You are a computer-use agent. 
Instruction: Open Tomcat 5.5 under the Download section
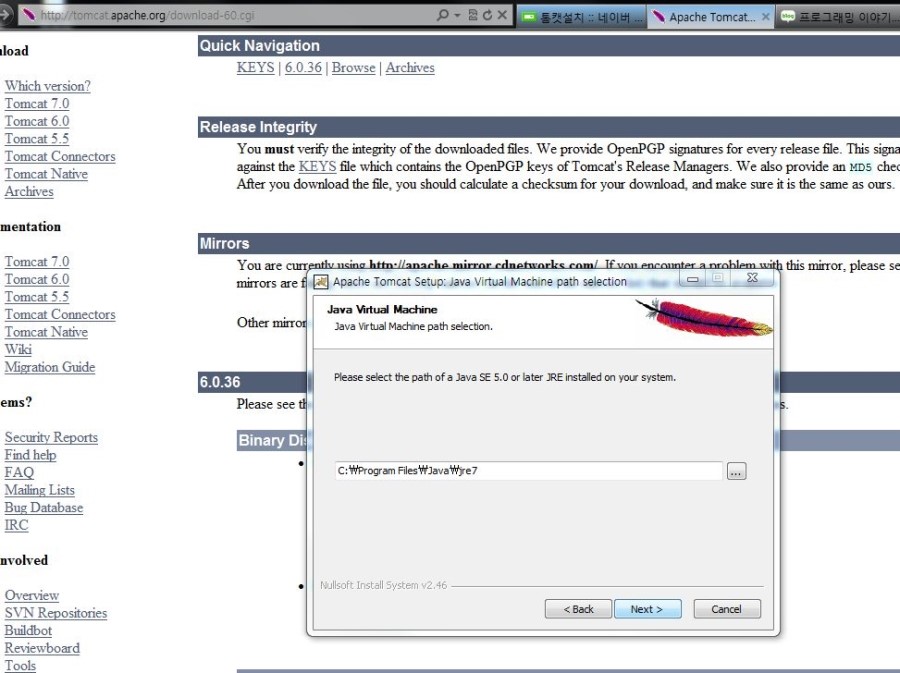[x=37, y=139]
